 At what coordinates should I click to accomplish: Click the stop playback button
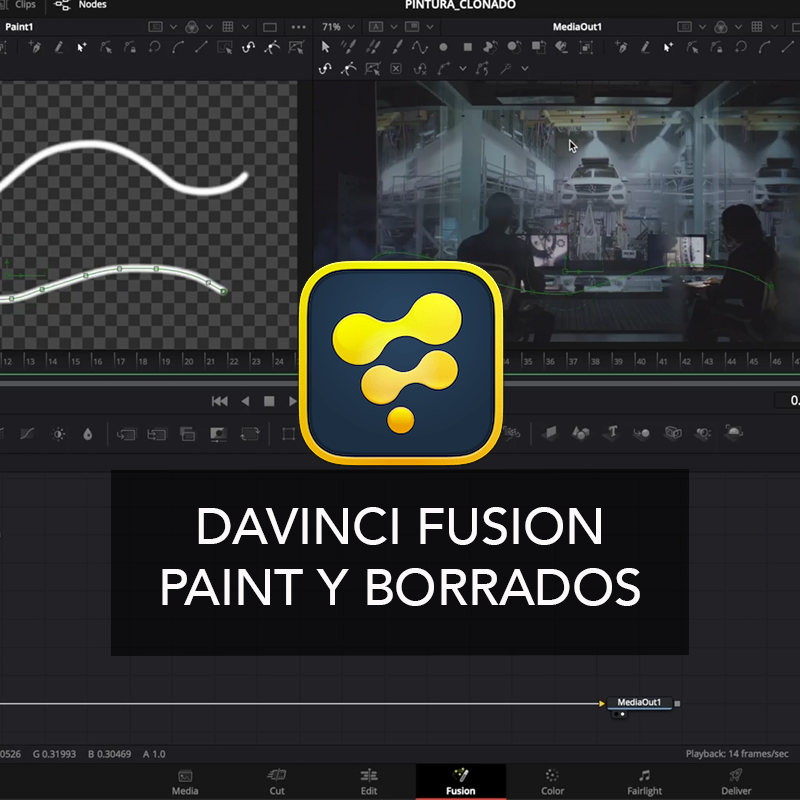(269, 402)
